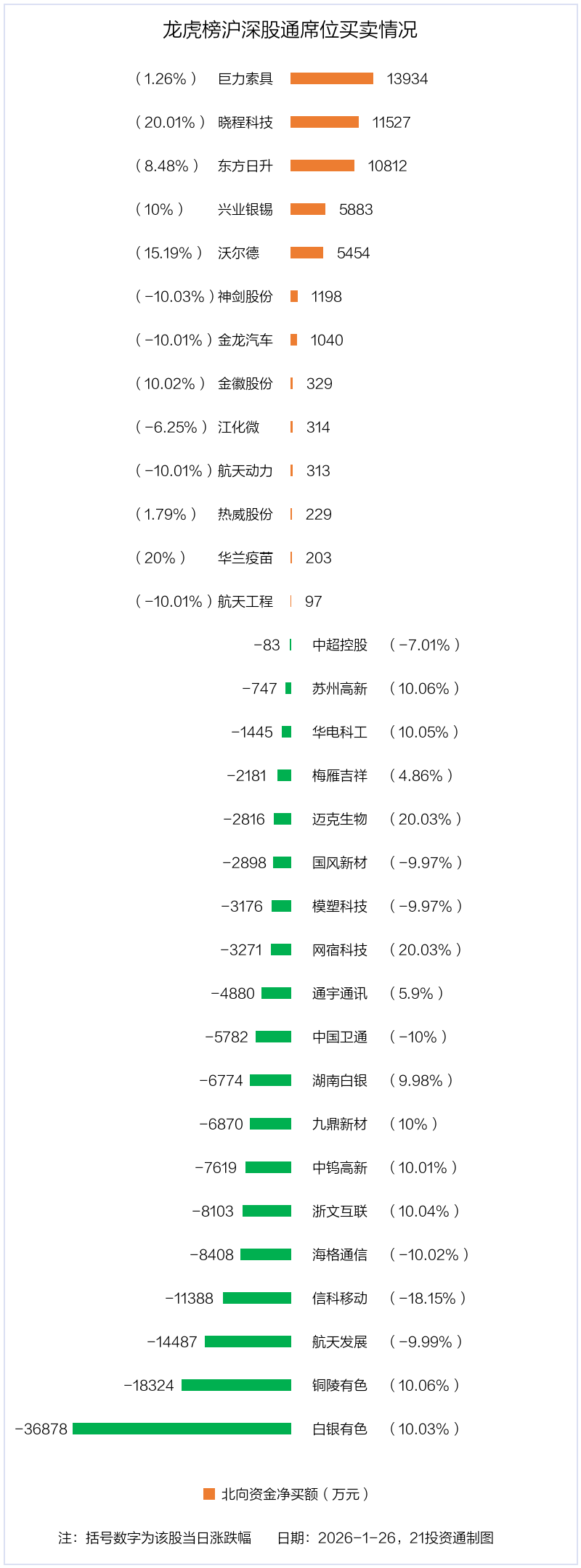Click the 航天发展 stock label
The width and height of the screenshot is (581, 1568).
[340, 1342]
